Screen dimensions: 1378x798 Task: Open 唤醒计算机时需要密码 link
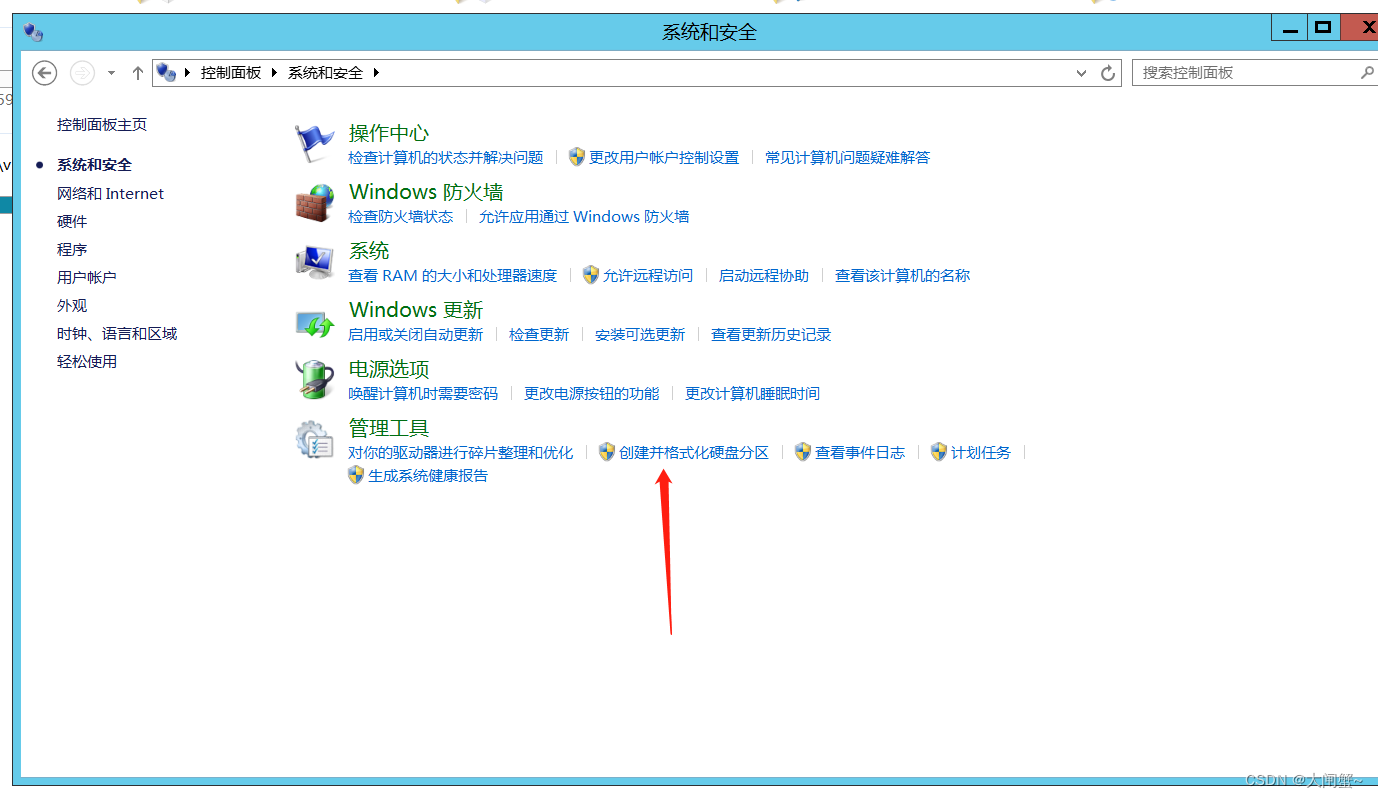[x=423, y=394]
